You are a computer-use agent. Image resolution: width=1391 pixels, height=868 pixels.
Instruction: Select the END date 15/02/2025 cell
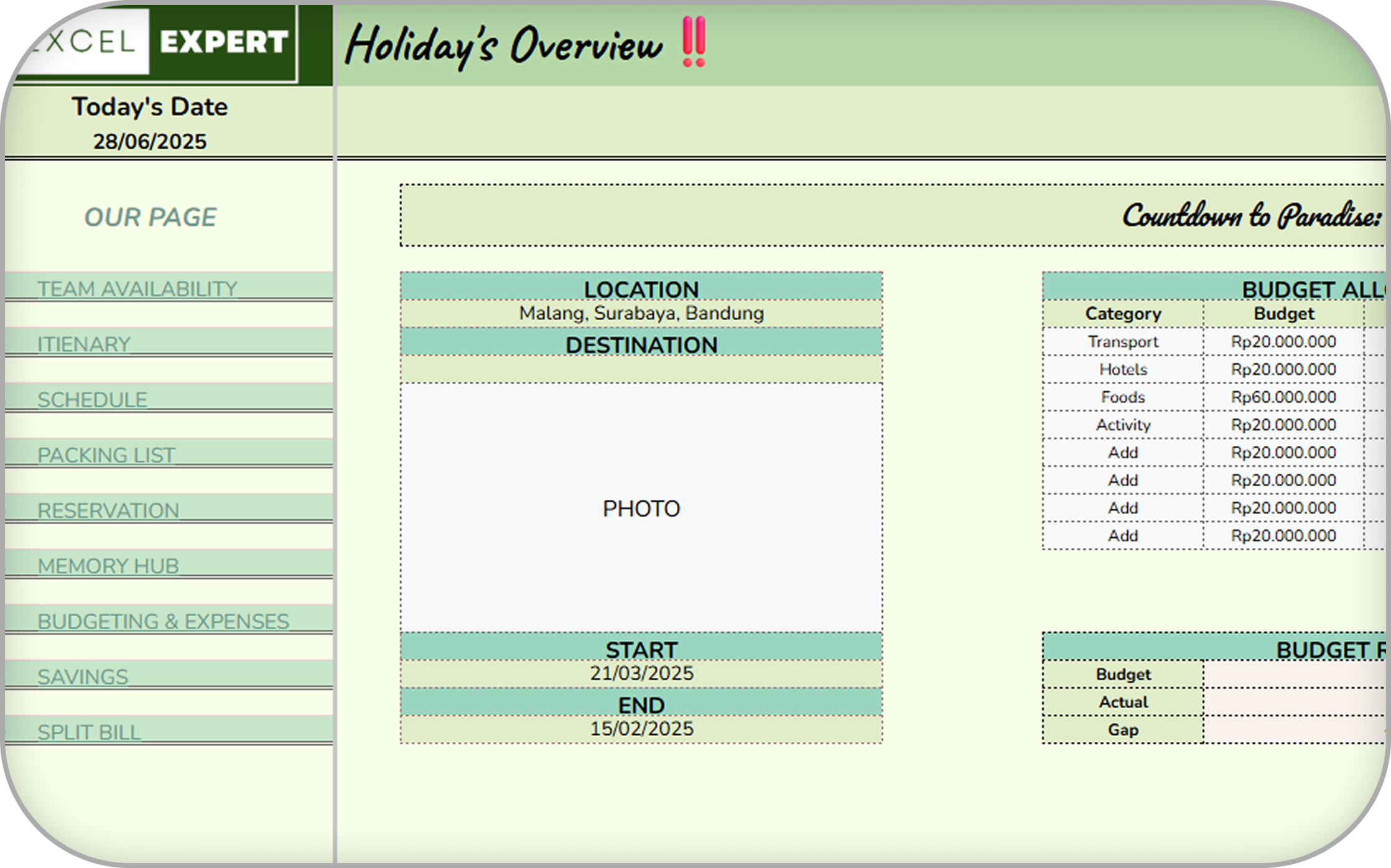(641, 729)
